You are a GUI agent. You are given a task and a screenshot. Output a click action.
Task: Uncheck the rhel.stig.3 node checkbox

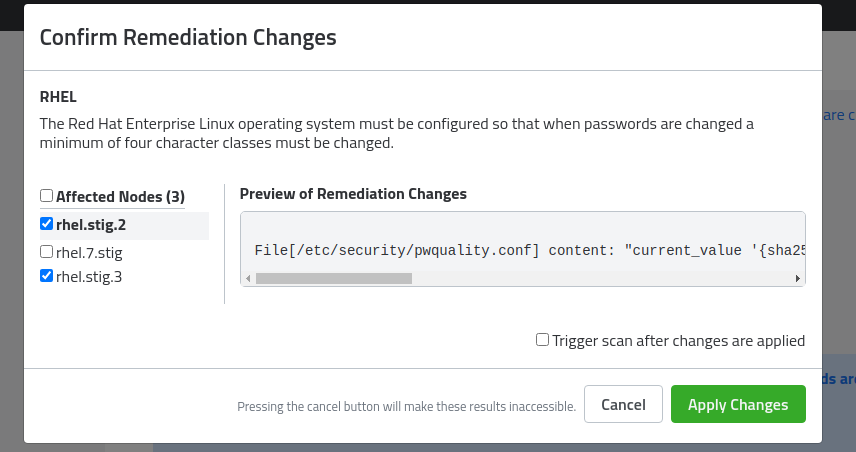tap(46, 276)
